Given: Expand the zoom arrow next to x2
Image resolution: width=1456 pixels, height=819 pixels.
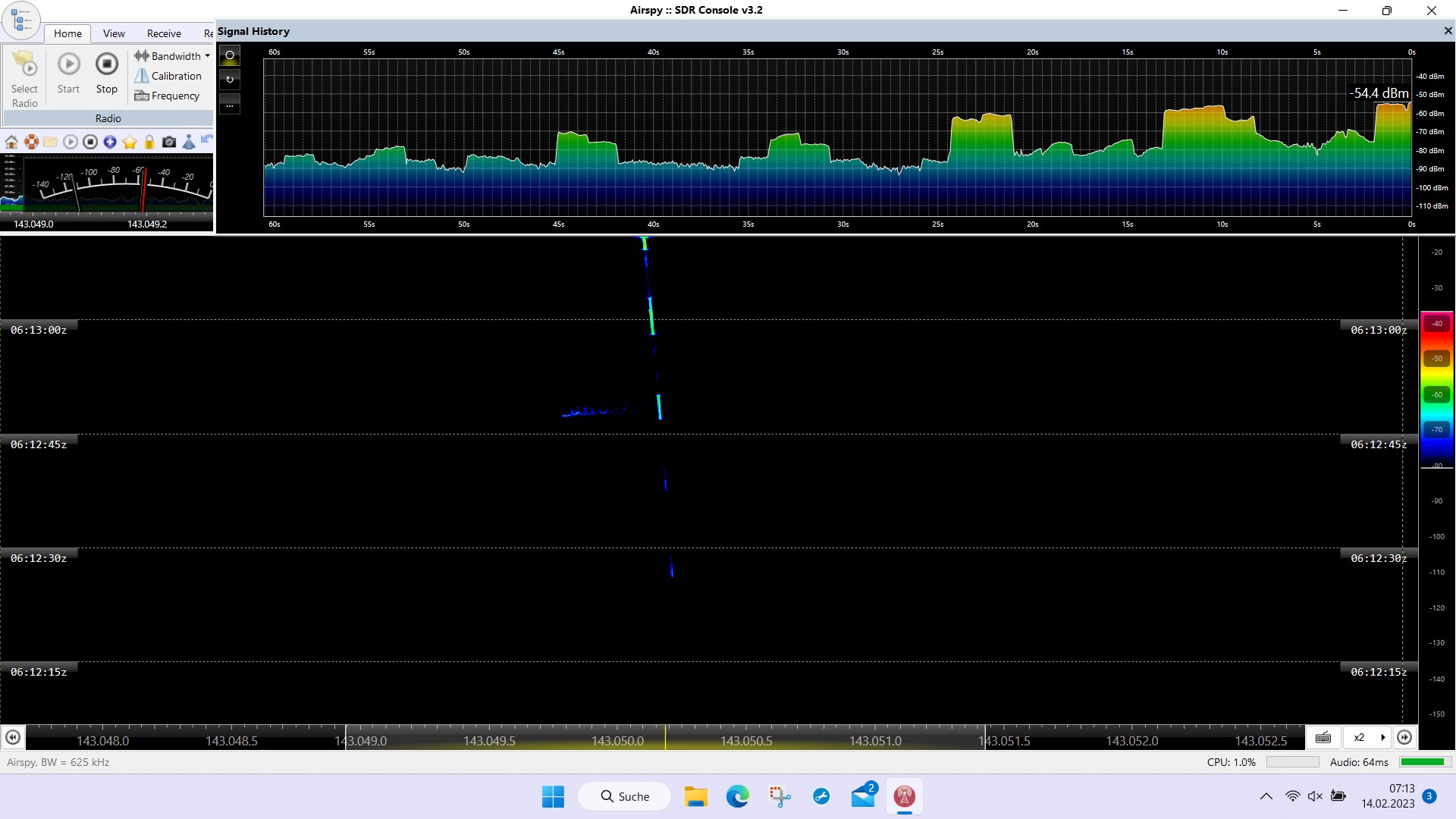Looking at the screenshot, I should coord(1383,737).
